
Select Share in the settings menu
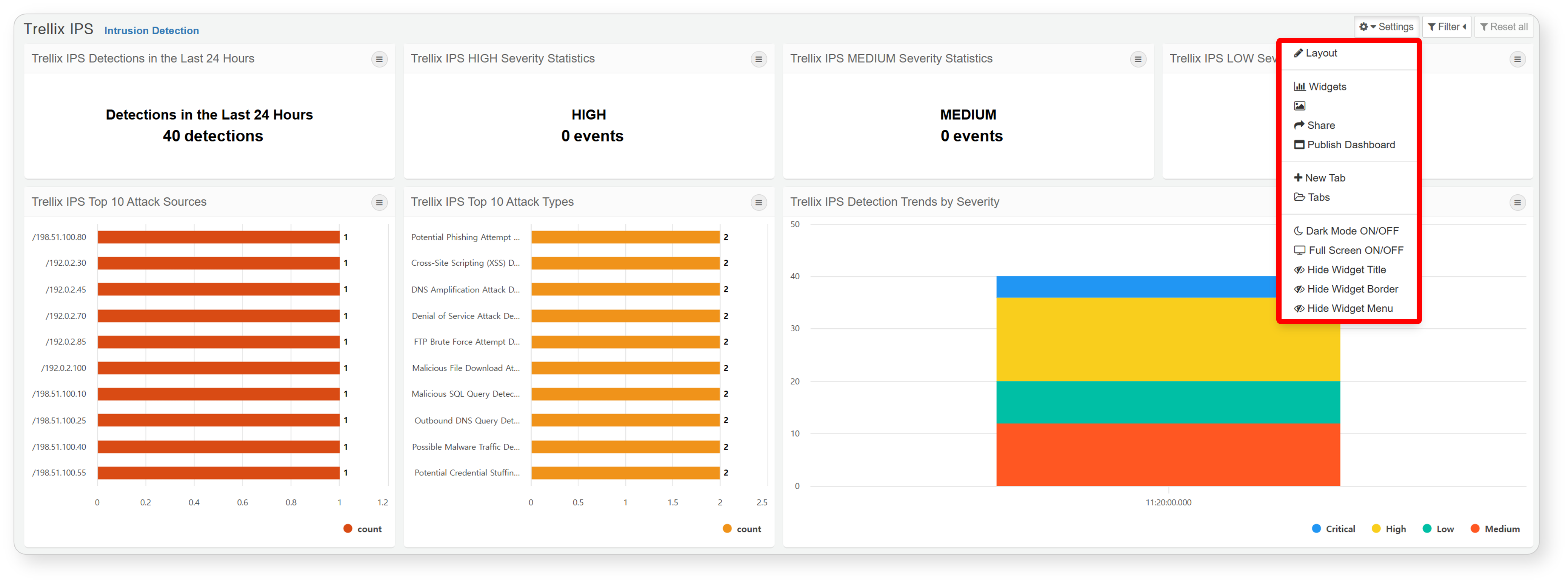1314,125
